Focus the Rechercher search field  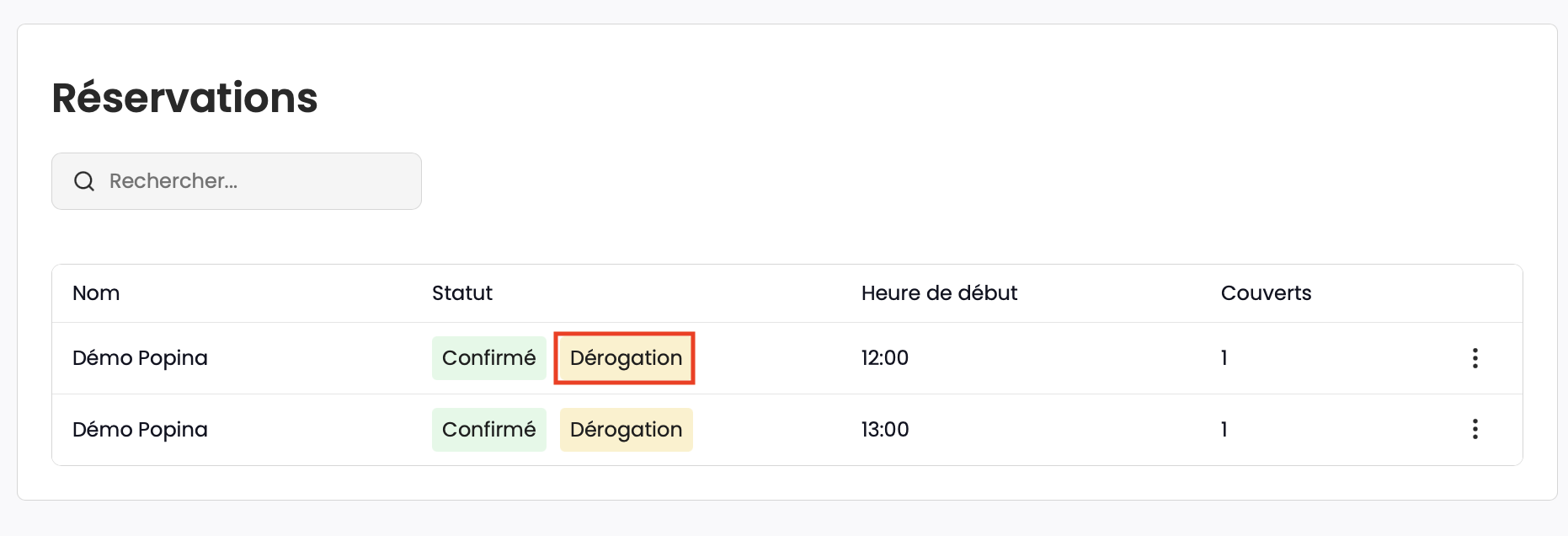click(x=237, y=181)
